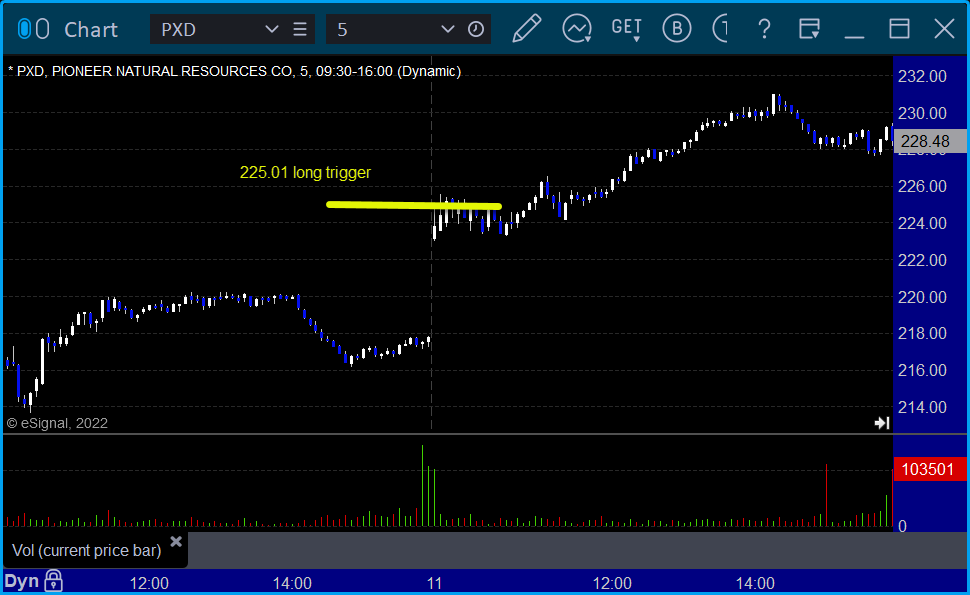Click the GET toolbar icon
The height and width of the screenshot is (595, 970).
626,28
